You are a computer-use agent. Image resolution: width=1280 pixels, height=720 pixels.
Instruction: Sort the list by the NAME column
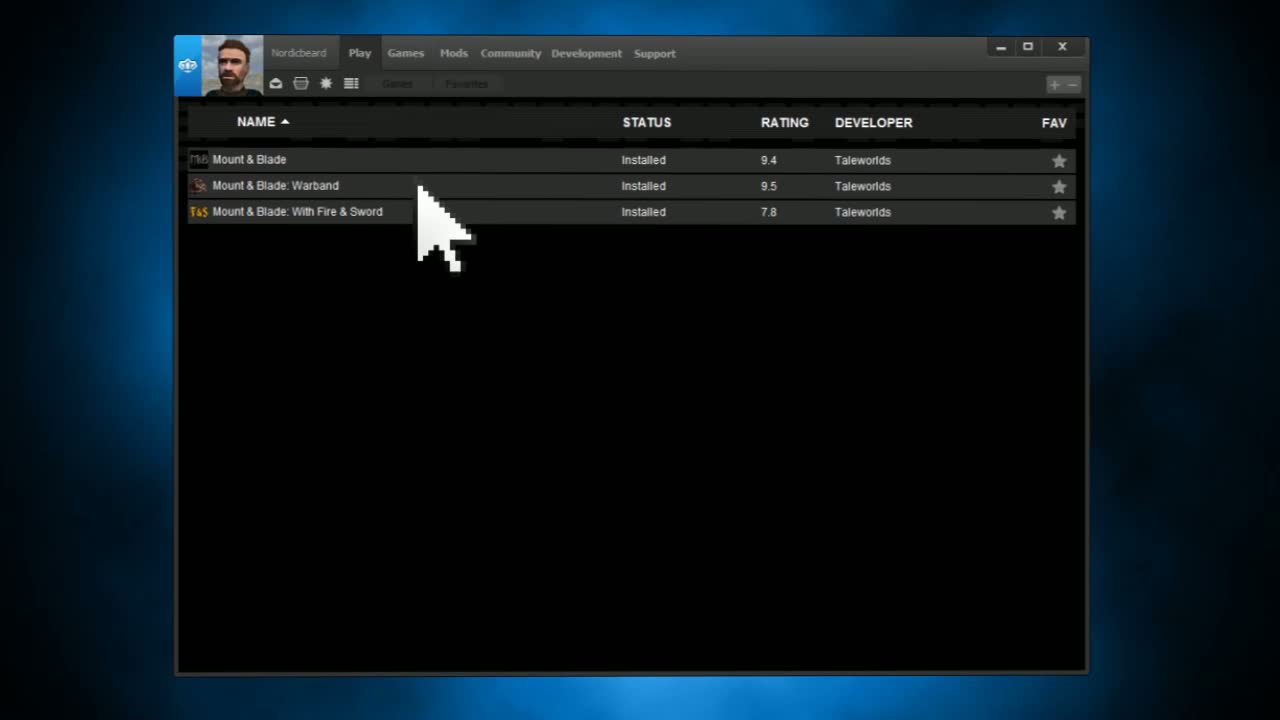256,122
